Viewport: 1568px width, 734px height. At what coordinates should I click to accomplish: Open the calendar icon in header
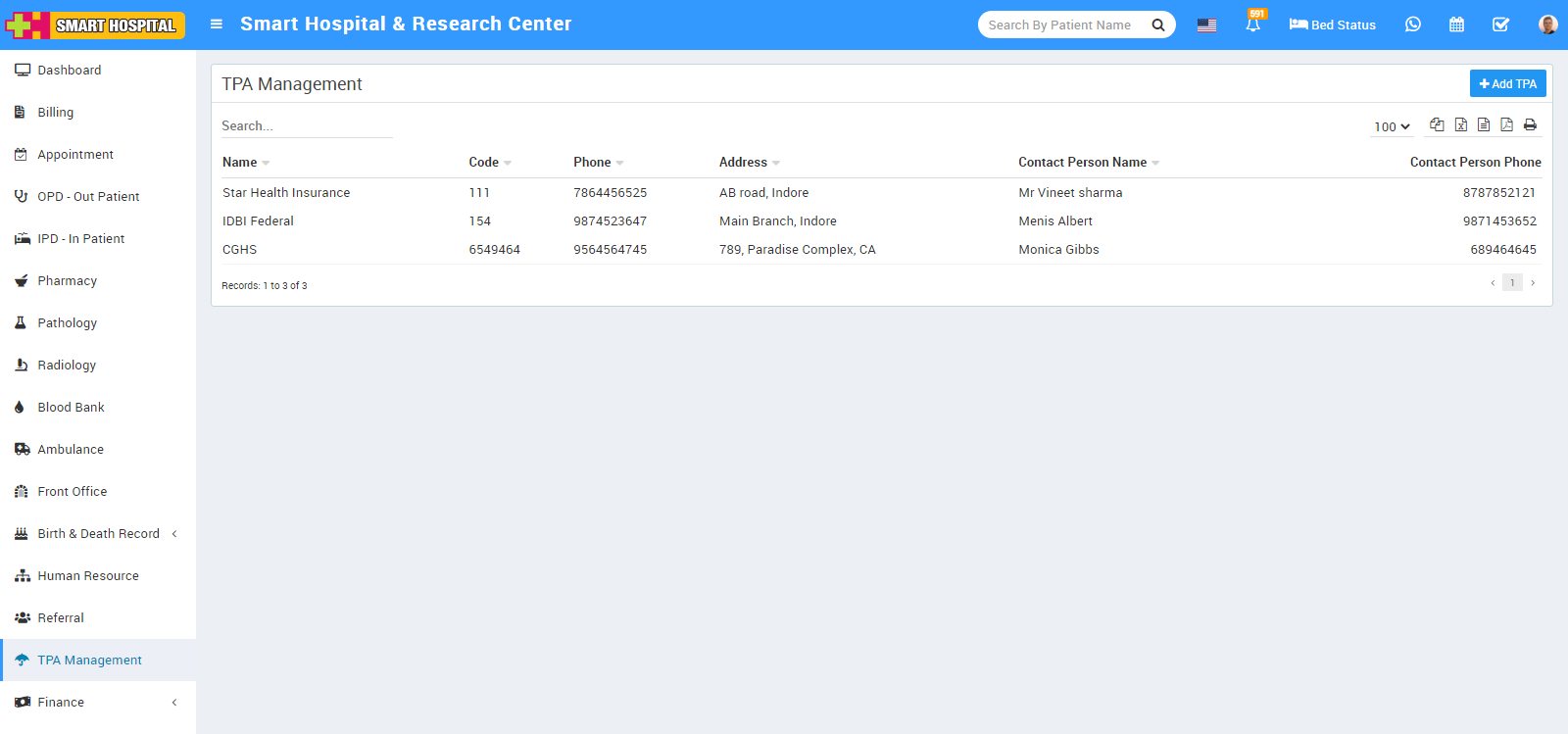point(1456,24)
